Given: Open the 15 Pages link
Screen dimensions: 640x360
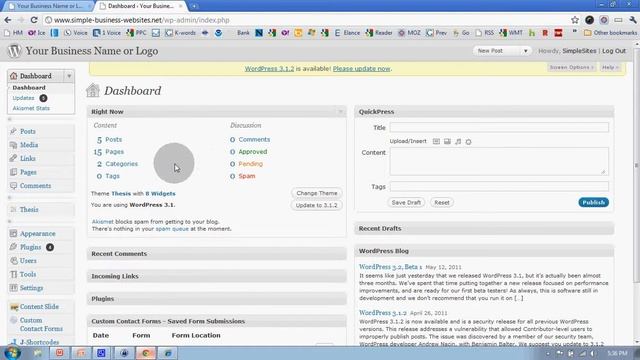Looking at the screenshot, I should 109,152.
